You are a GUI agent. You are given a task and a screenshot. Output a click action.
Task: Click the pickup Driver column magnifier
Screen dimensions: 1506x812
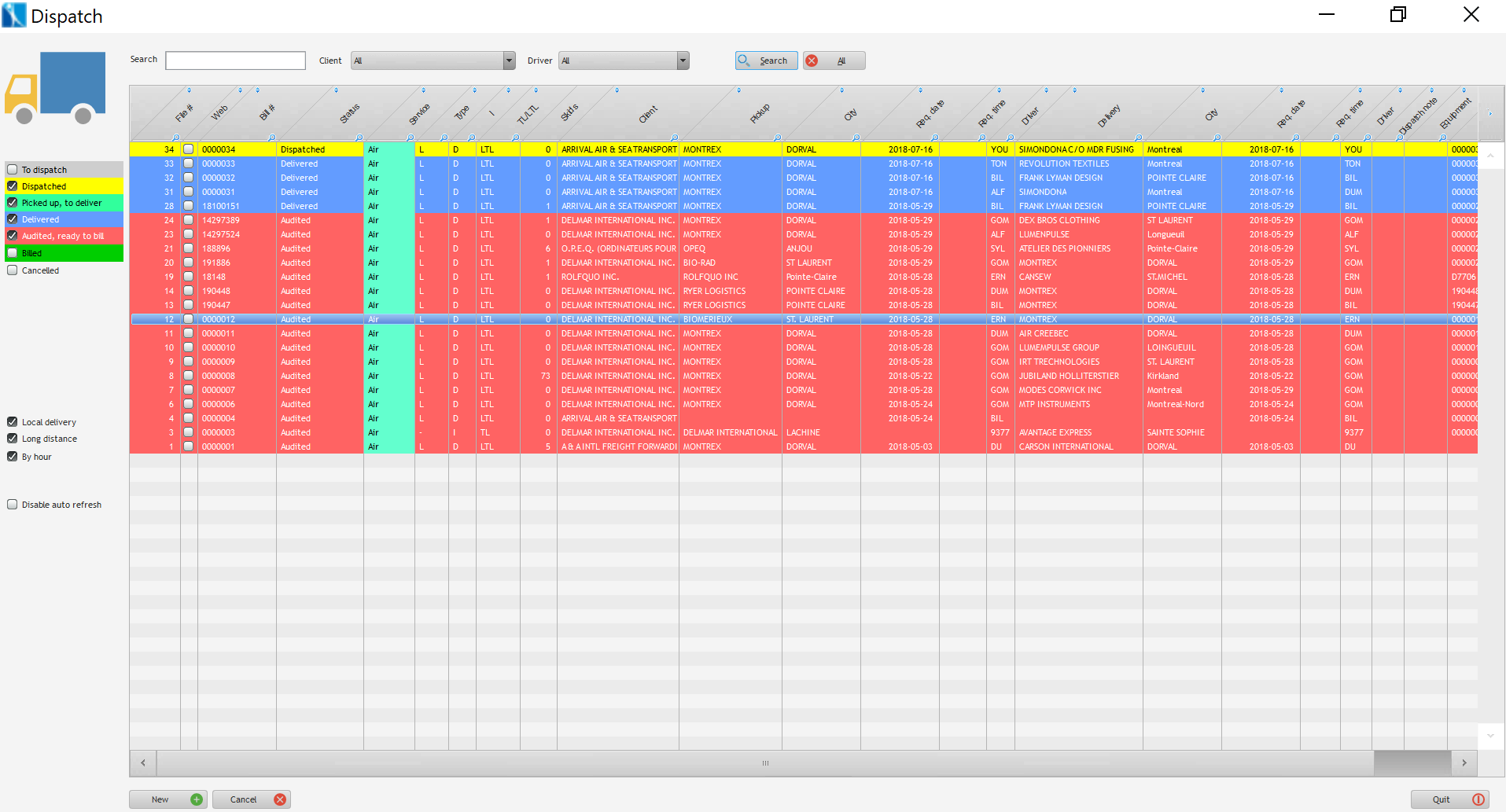click(1011, 138)
